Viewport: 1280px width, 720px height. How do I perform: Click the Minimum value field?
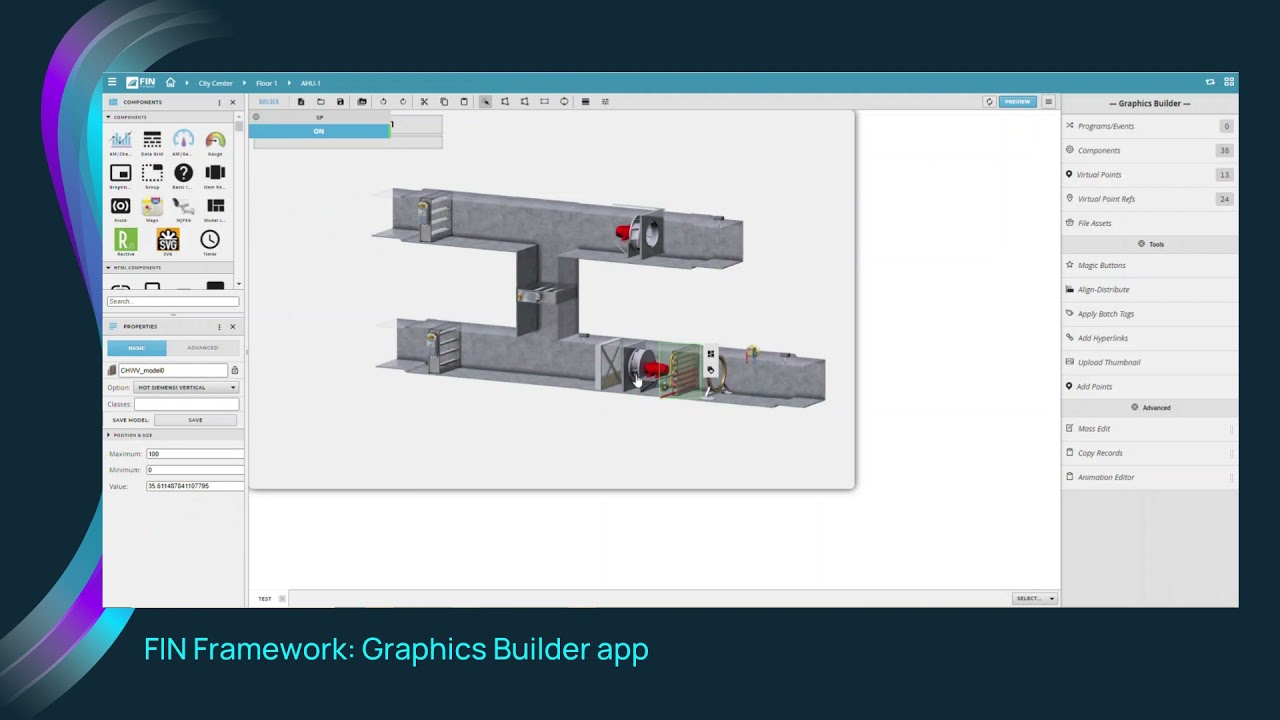(195, 470)
